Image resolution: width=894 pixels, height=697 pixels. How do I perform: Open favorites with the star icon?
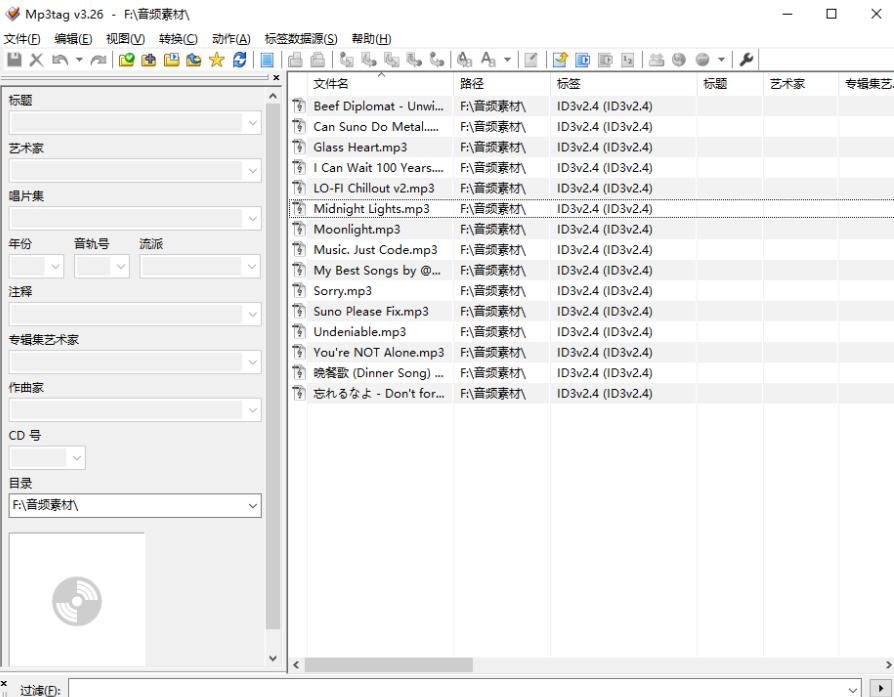[217, 59]
